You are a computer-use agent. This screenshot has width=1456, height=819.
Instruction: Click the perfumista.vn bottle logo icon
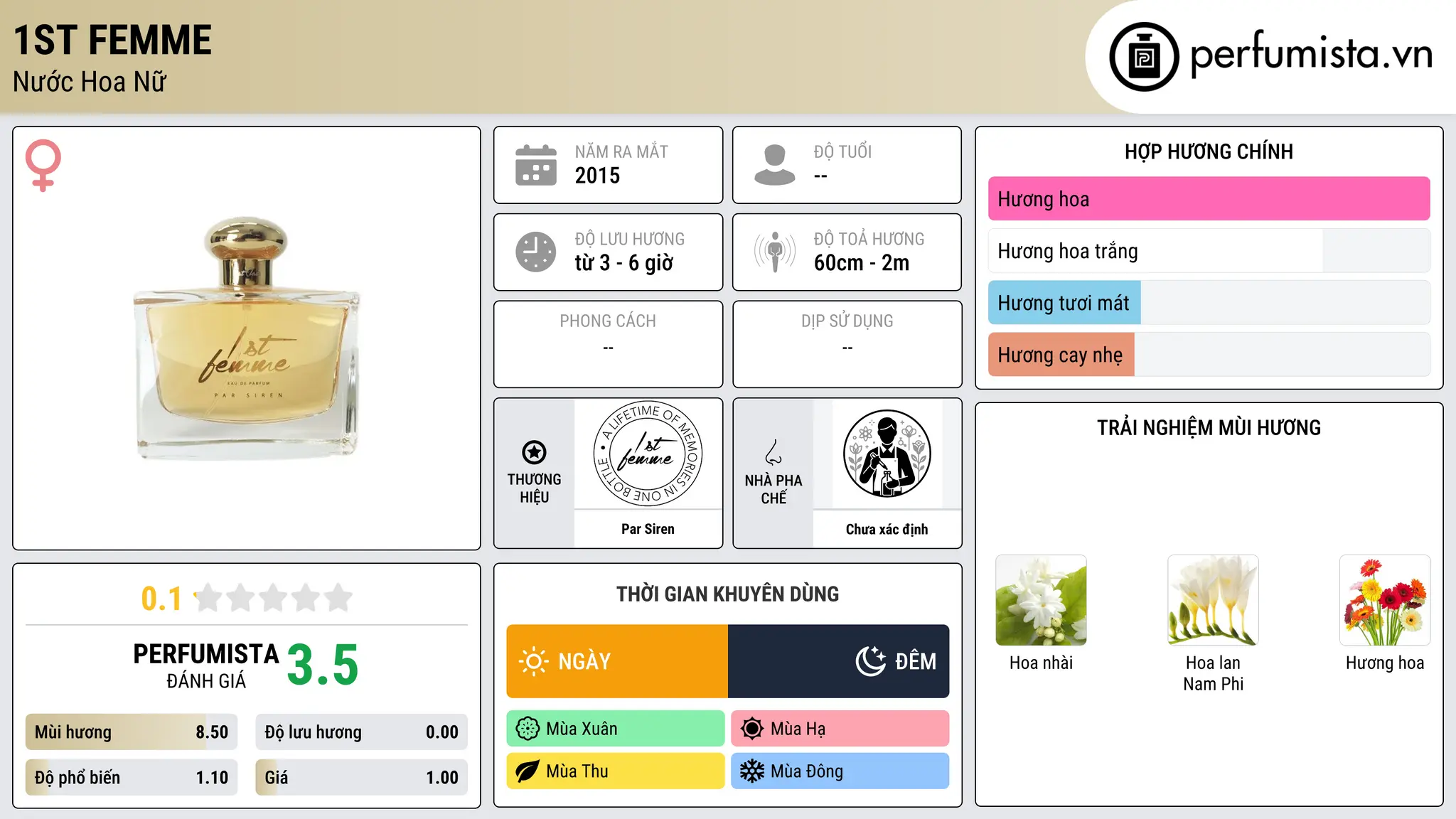click(x=1144, y=57)
